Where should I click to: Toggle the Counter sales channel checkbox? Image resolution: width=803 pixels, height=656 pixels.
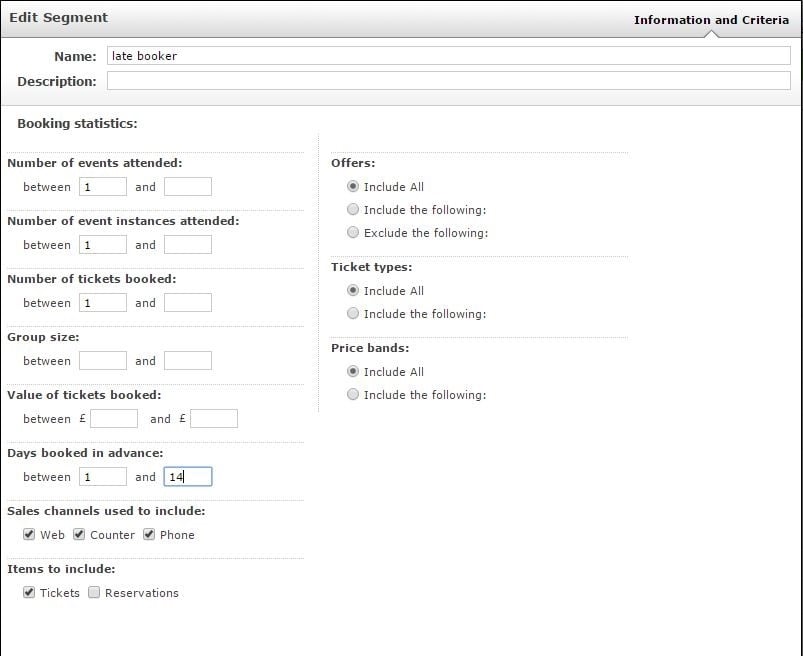click(x=78, y=534)
